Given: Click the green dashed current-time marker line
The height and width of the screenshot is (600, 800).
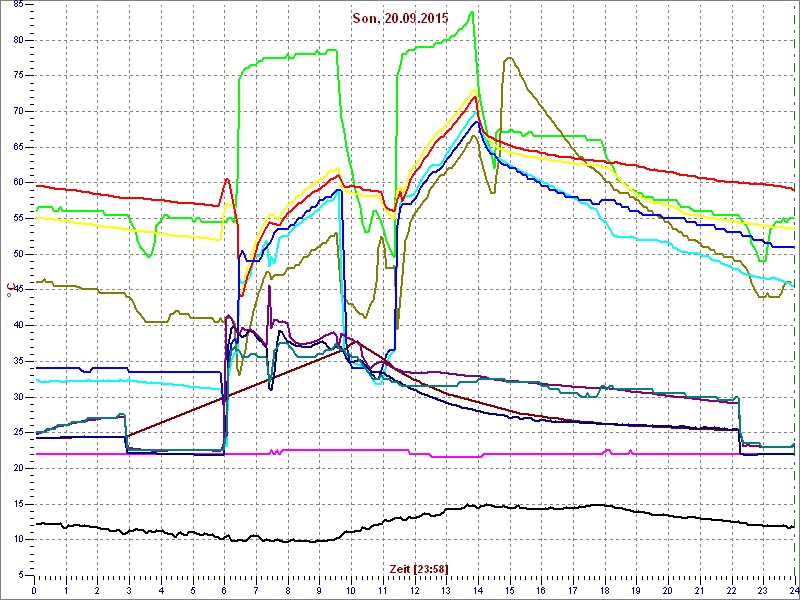Looking at the screenshot, I should coord(794,291).
